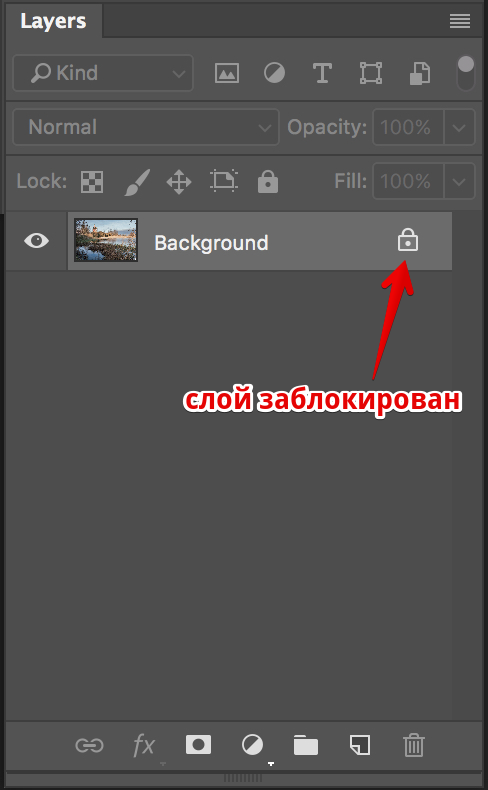Lock image pixels brush icon
The width and height of the screenshot is (488, 790).
tap(137, 182)
